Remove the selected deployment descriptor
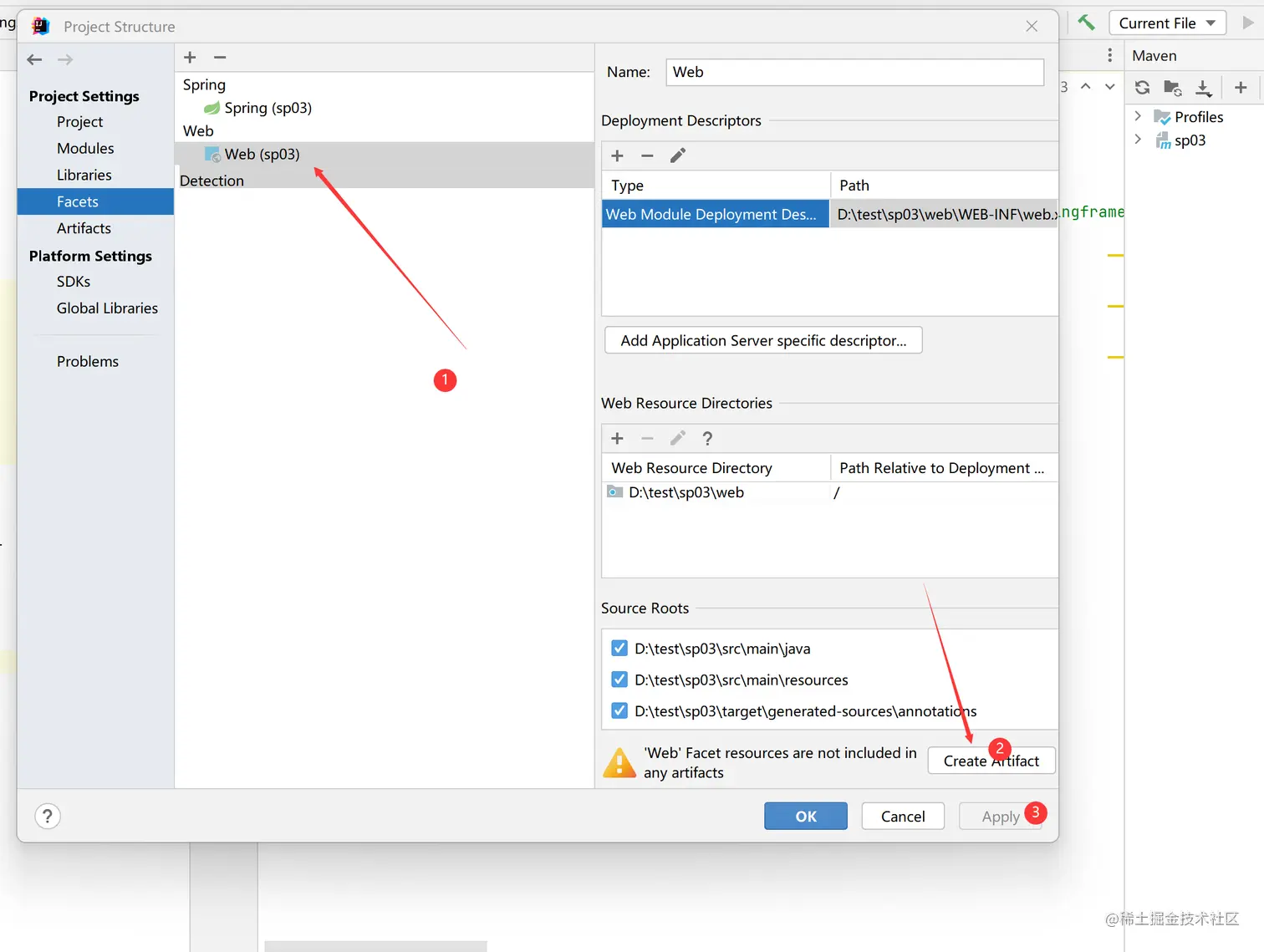This screenshot has width=1264, height=952. pyautogui.click(x=647, y=155)
